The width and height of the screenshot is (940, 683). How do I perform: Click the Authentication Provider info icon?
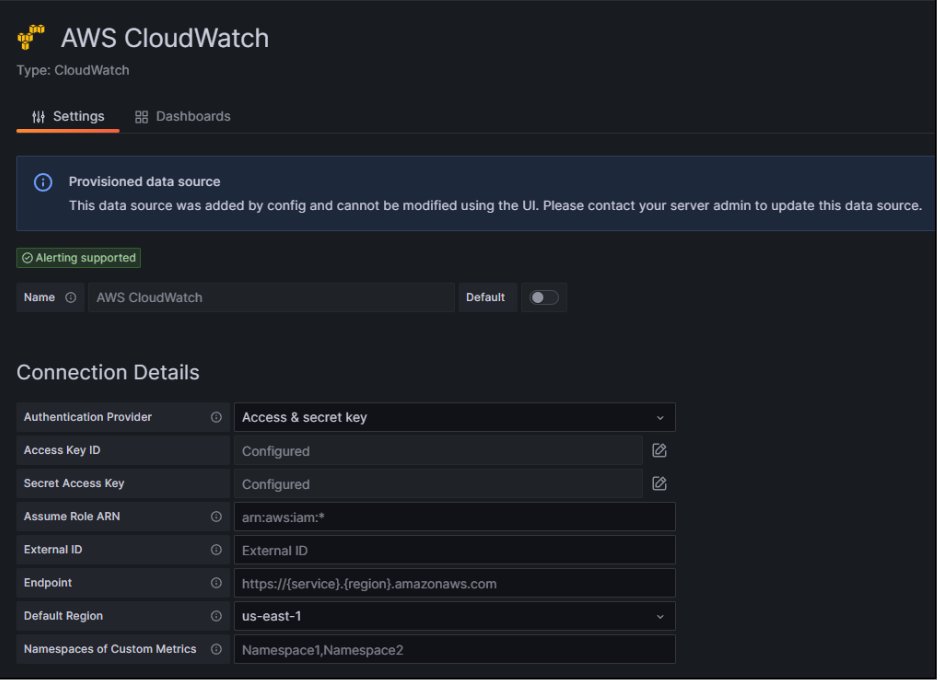pos(216,418)
